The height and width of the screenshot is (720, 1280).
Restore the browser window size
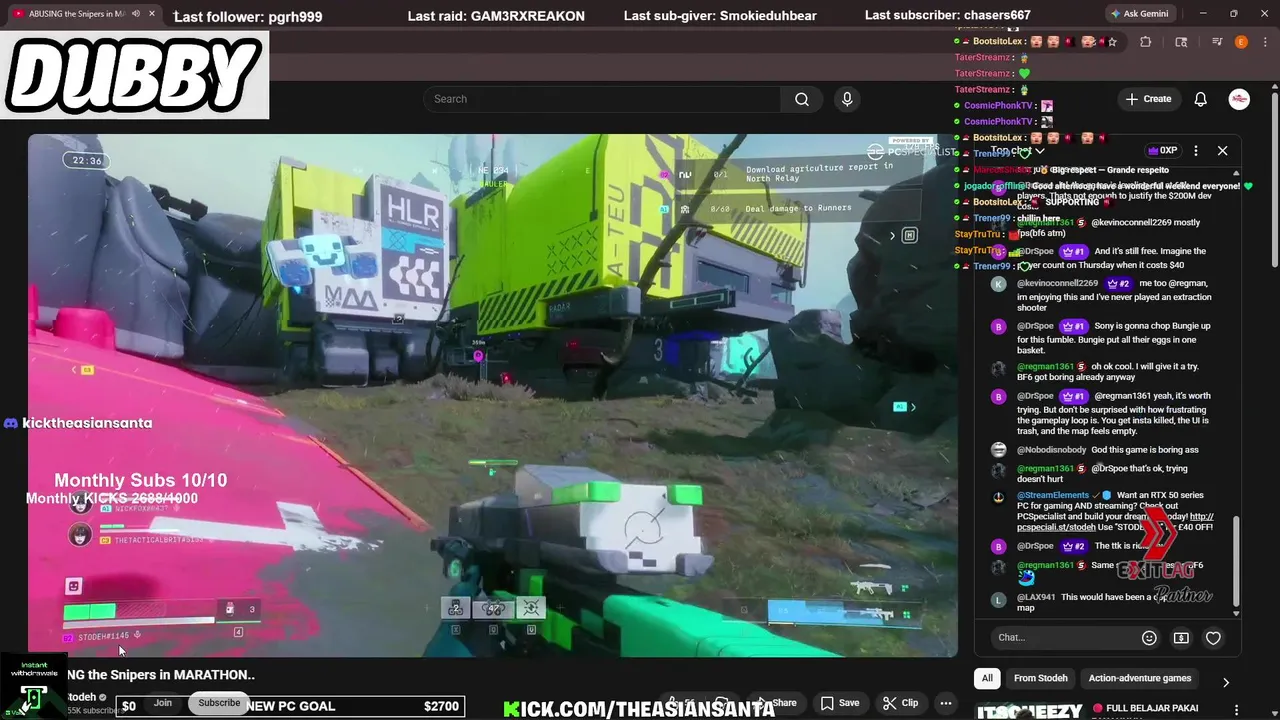(x=1233, y=14)
